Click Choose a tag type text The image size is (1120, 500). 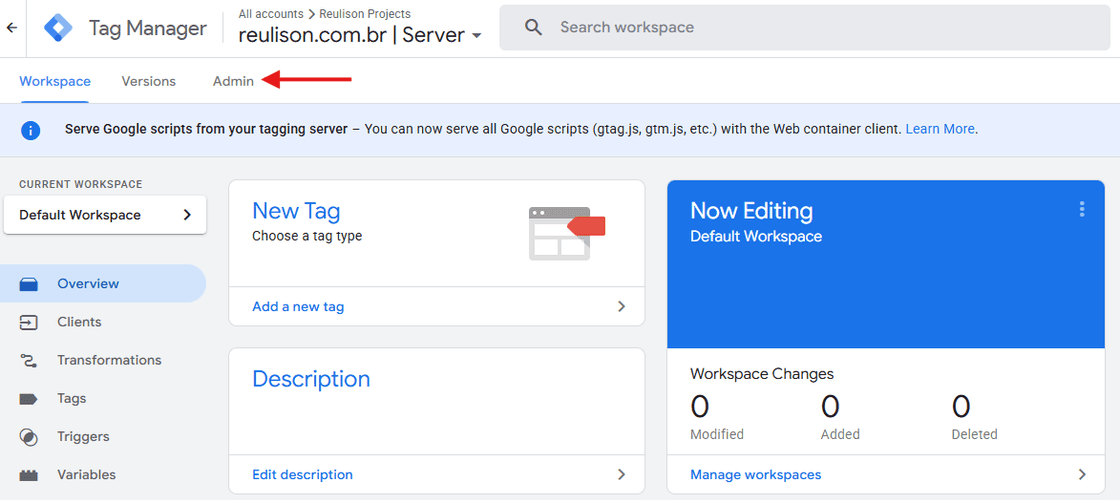[x=307, y=236]
